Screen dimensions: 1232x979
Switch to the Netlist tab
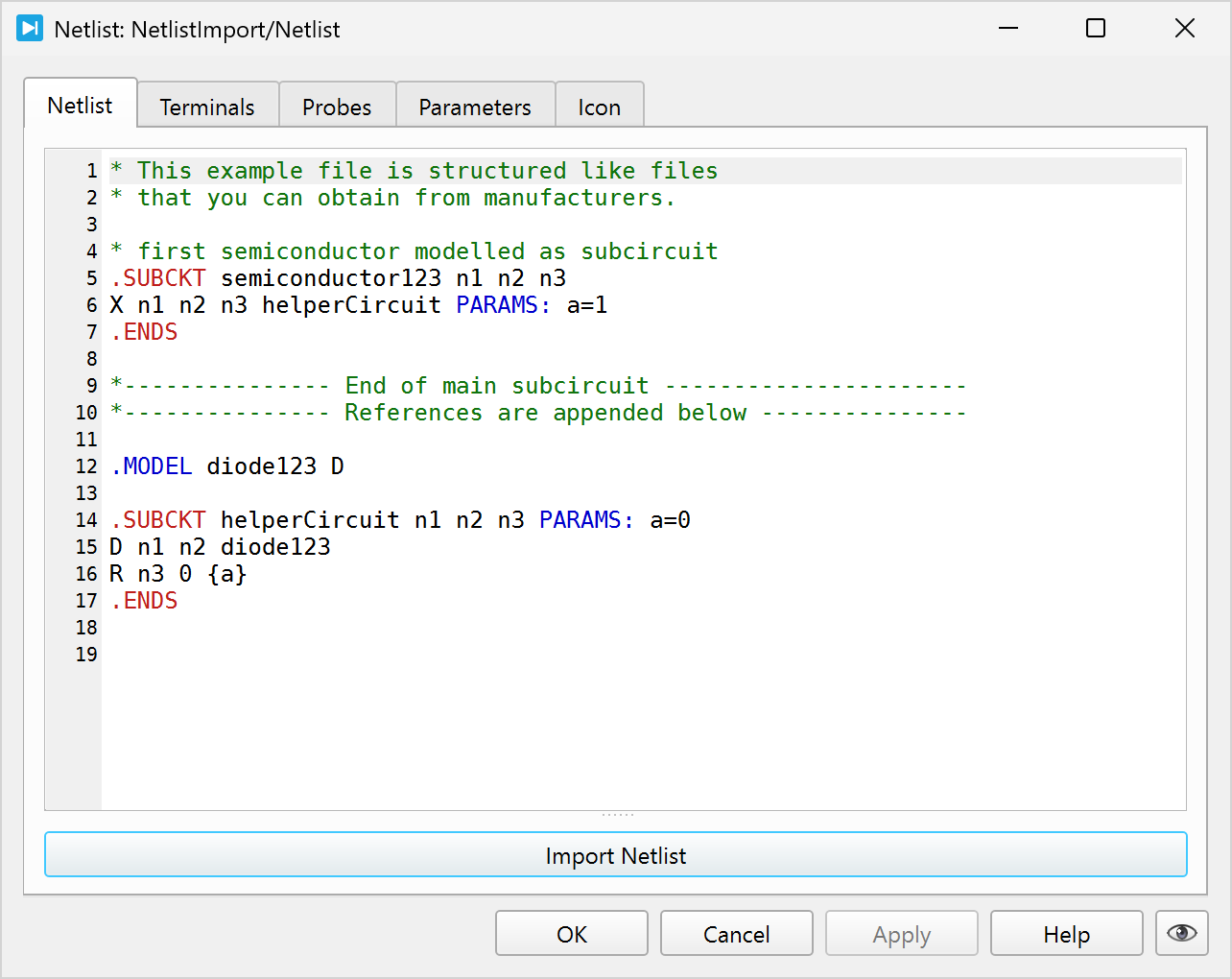(x=80, y=106)
